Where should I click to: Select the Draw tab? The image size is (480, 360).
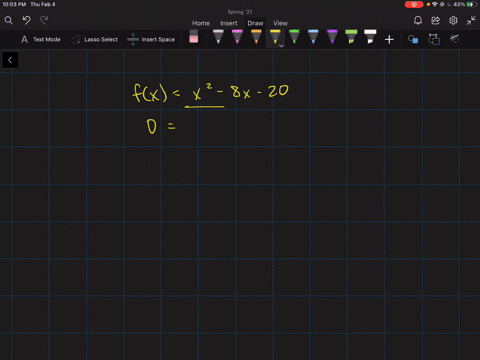tap(255, 23)
